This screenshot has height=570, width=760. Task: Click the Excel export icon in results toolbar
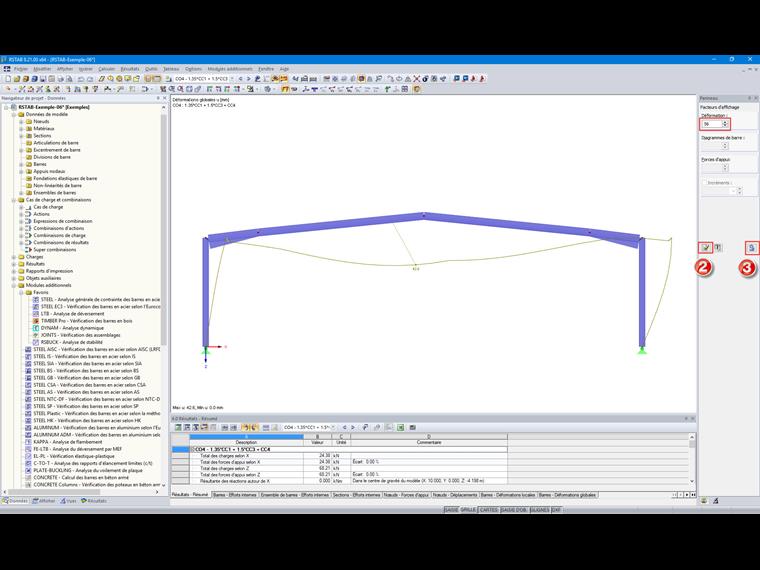401,428
